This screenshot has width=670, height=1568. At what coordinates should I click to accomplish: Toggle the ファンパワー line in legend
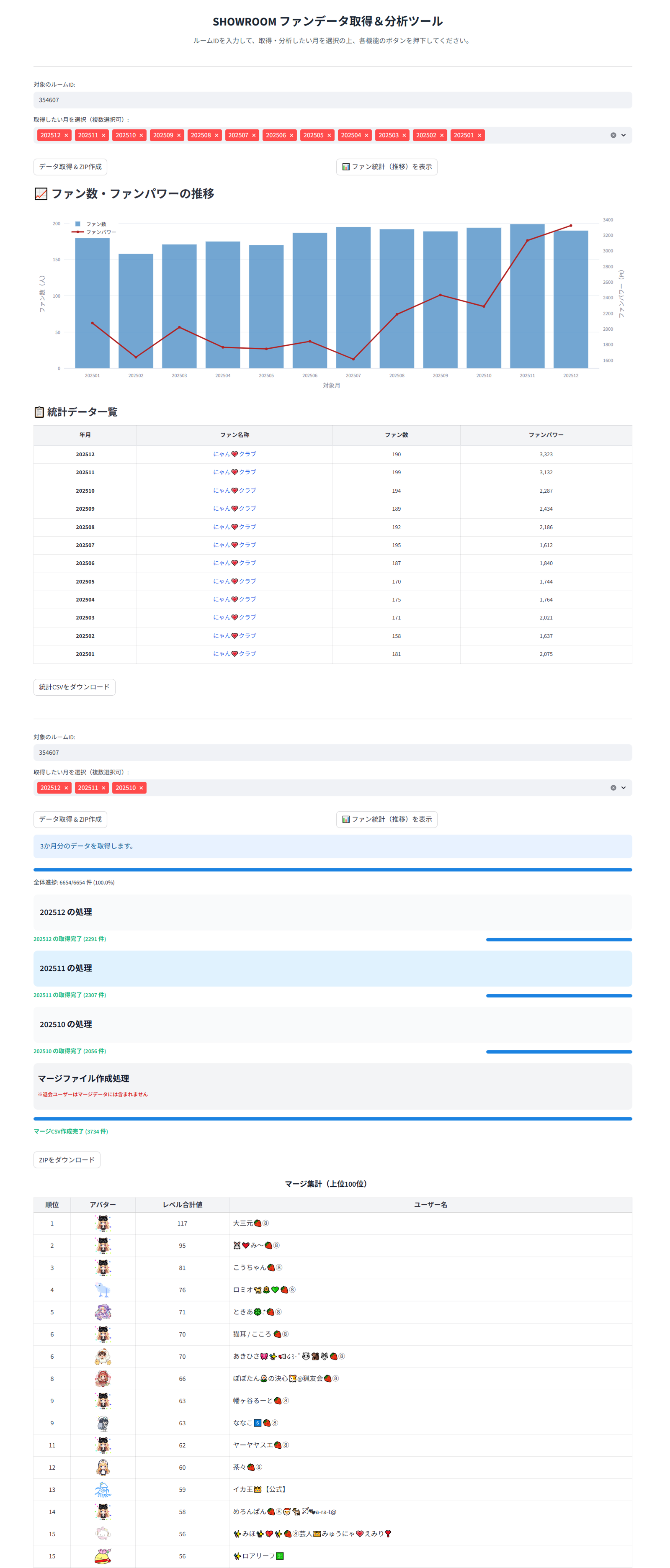click(x=100, y=232)
